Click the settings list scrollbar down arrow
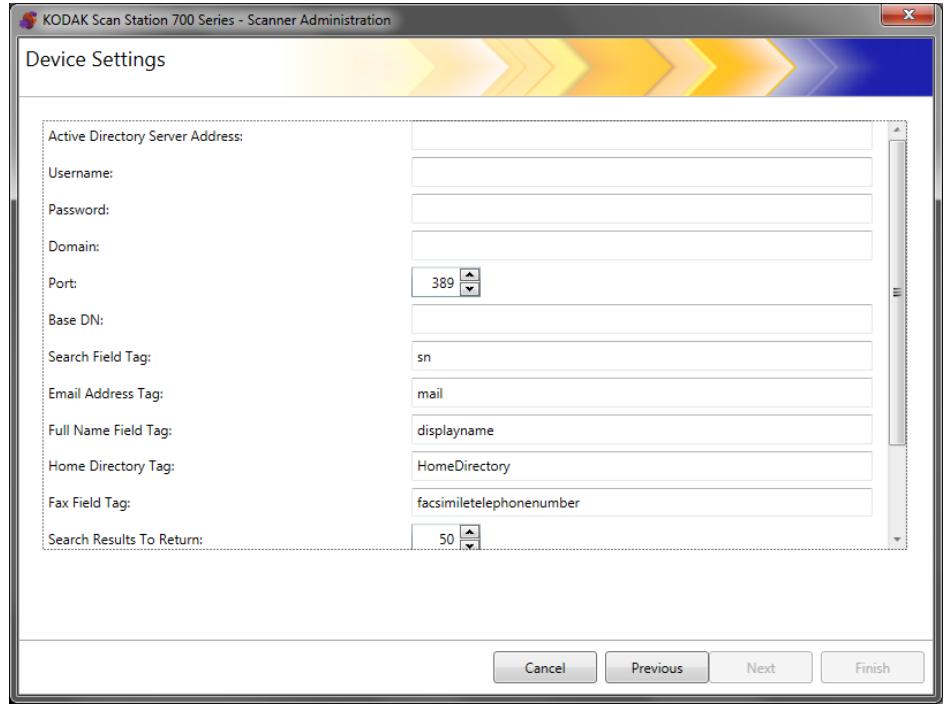The image size is (946, 704). (x=897, y=539)
